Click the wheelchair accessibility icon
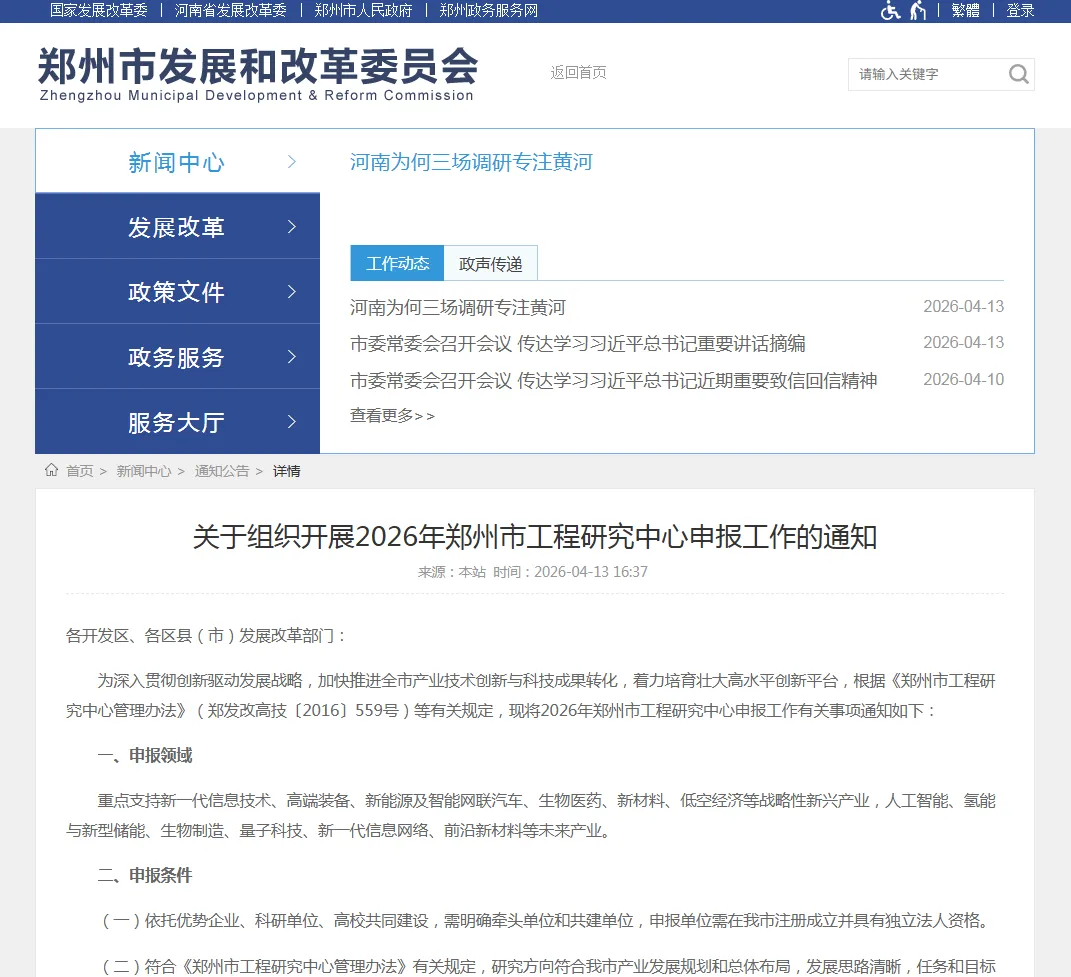The width and height of the screenshot is (1071, 977). 890,10
